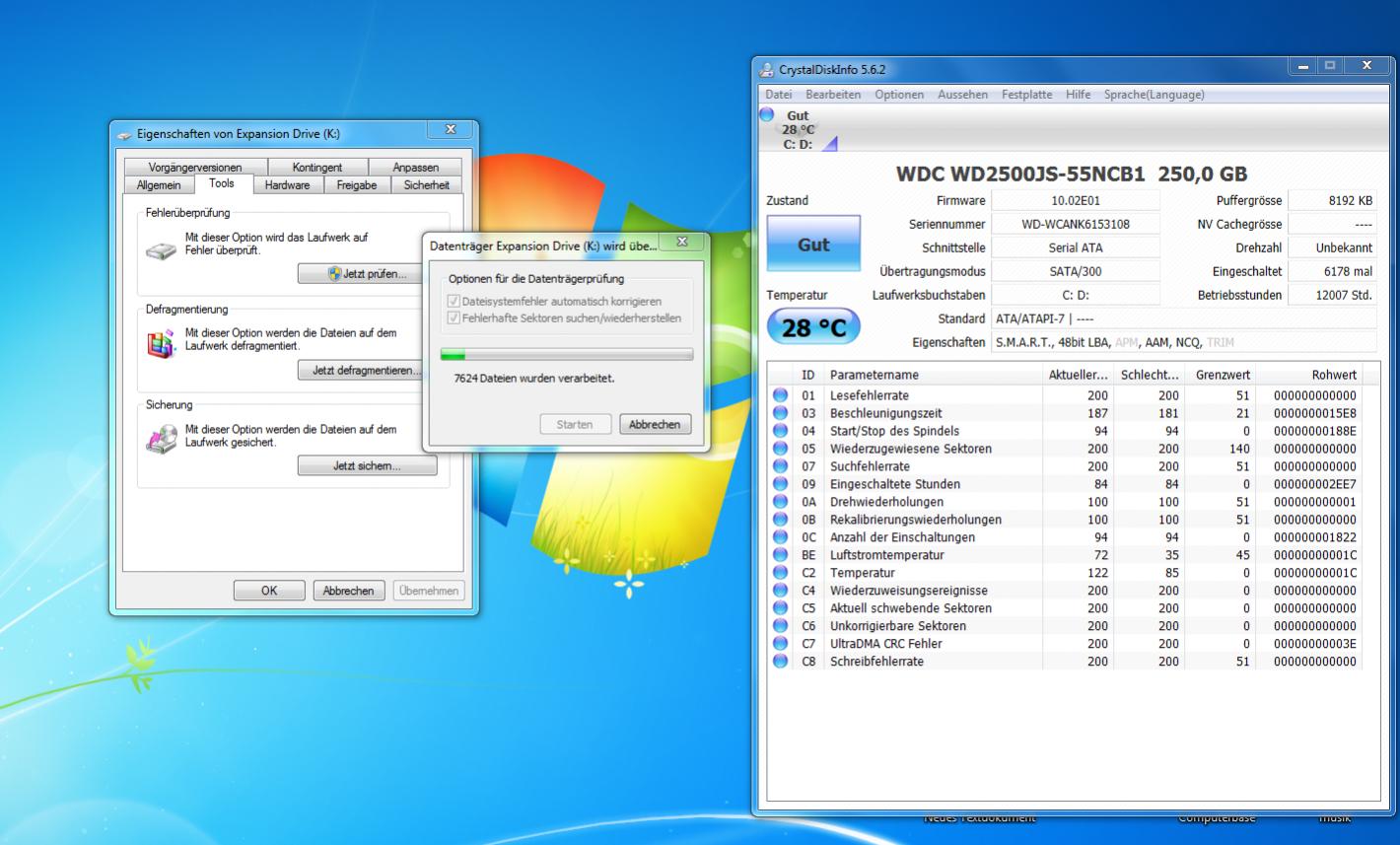Click the status orb in the Beschleunigungszeit row
1400x845 pixels.
[x=781, y=413]
